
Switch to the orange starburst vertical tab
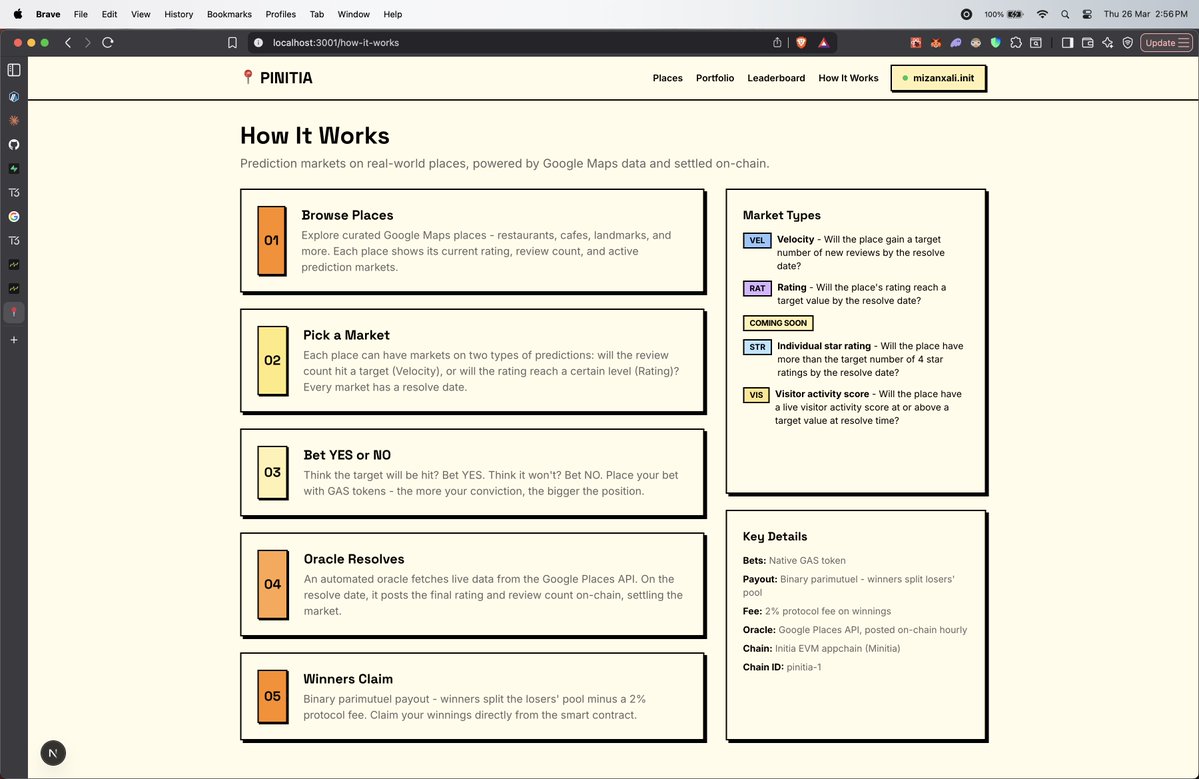pyautogui.click(x=14, y=121)
